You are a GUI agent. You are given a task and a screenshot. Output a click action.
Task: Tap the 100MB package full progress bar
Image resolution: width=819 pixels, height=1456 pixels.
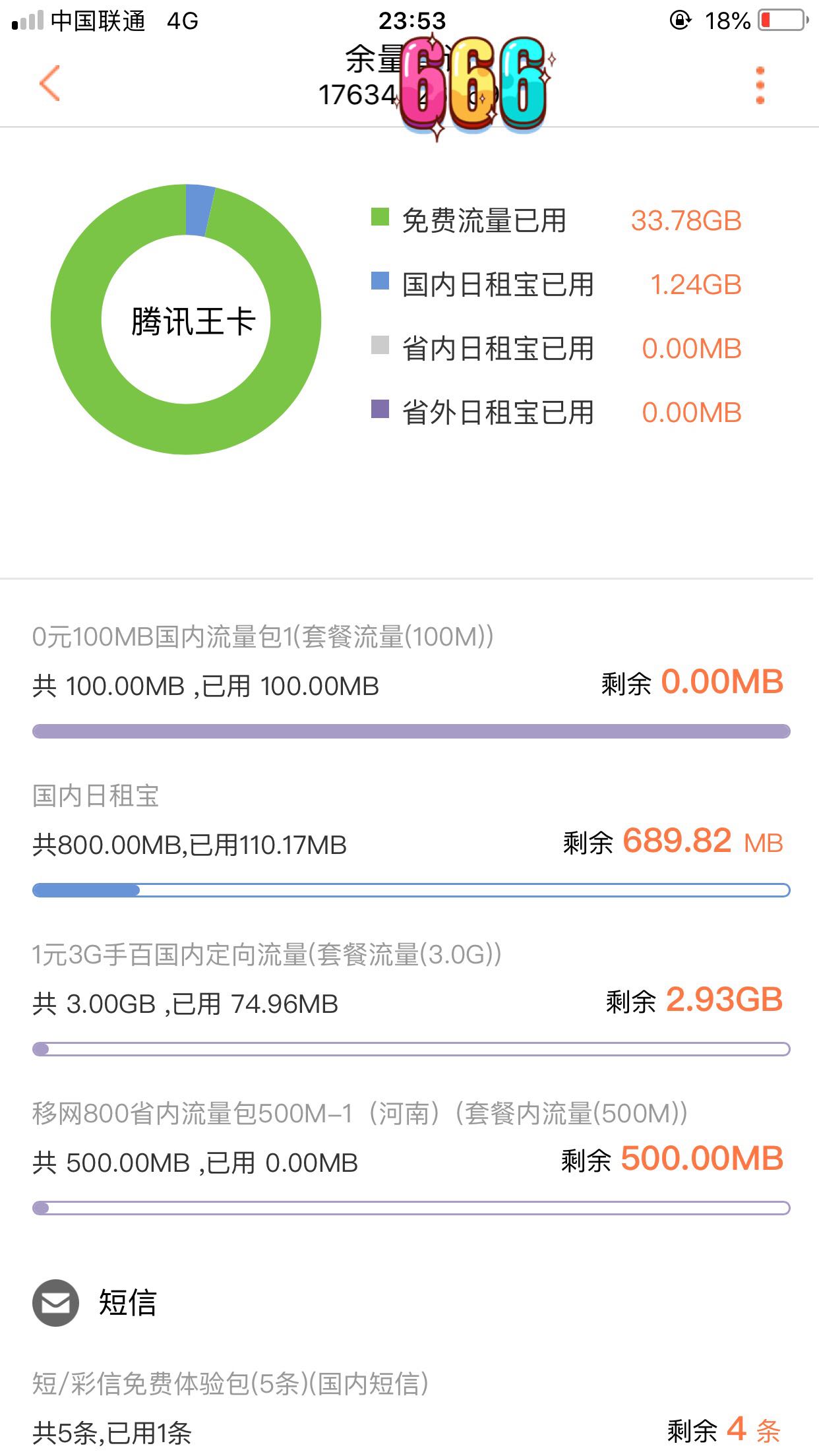pos(411,731)
